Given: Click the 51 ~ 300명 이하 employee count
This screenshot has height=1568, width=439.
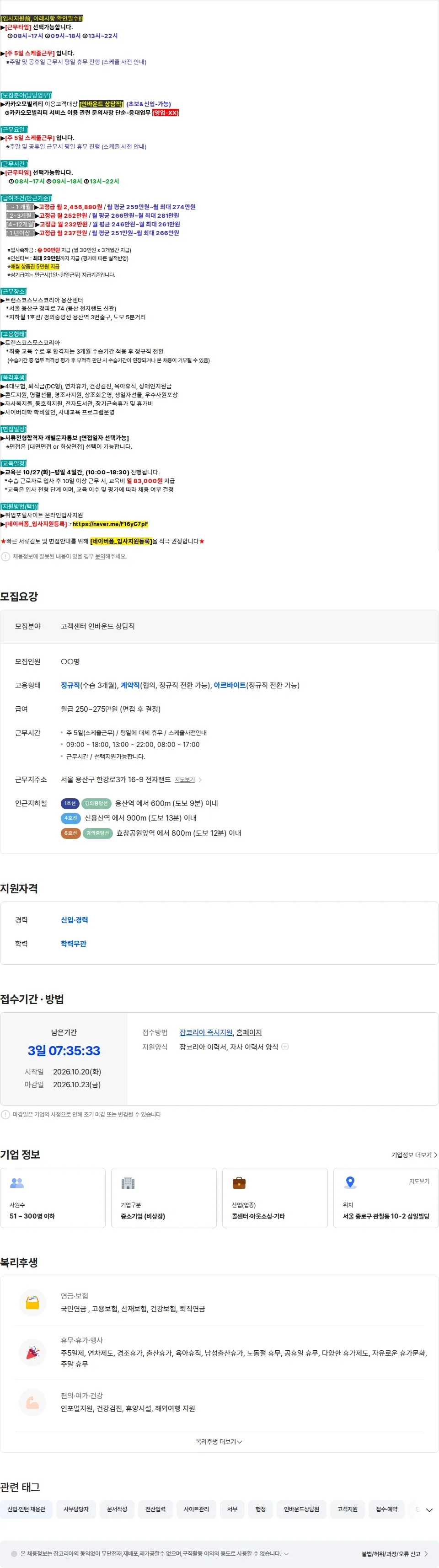Looking at the screenshot, I should coord(32,1216).
